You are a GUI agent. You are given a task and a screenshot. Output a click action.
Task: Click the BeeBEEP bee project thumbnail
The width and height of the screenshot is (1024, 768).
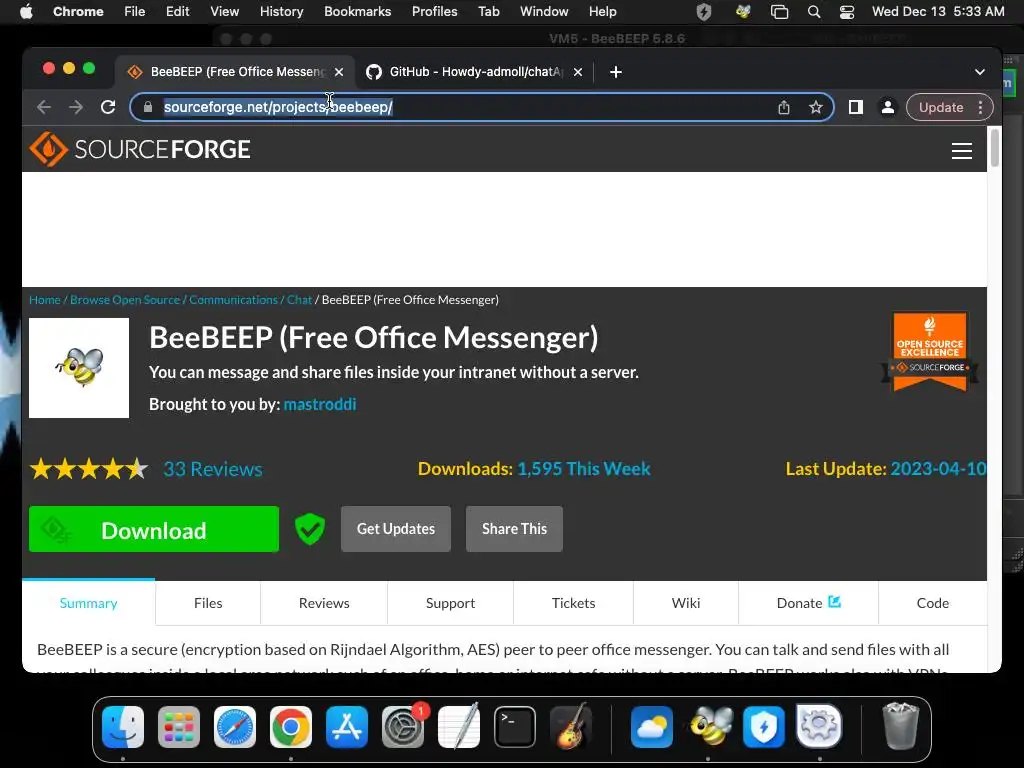(79, 368)
